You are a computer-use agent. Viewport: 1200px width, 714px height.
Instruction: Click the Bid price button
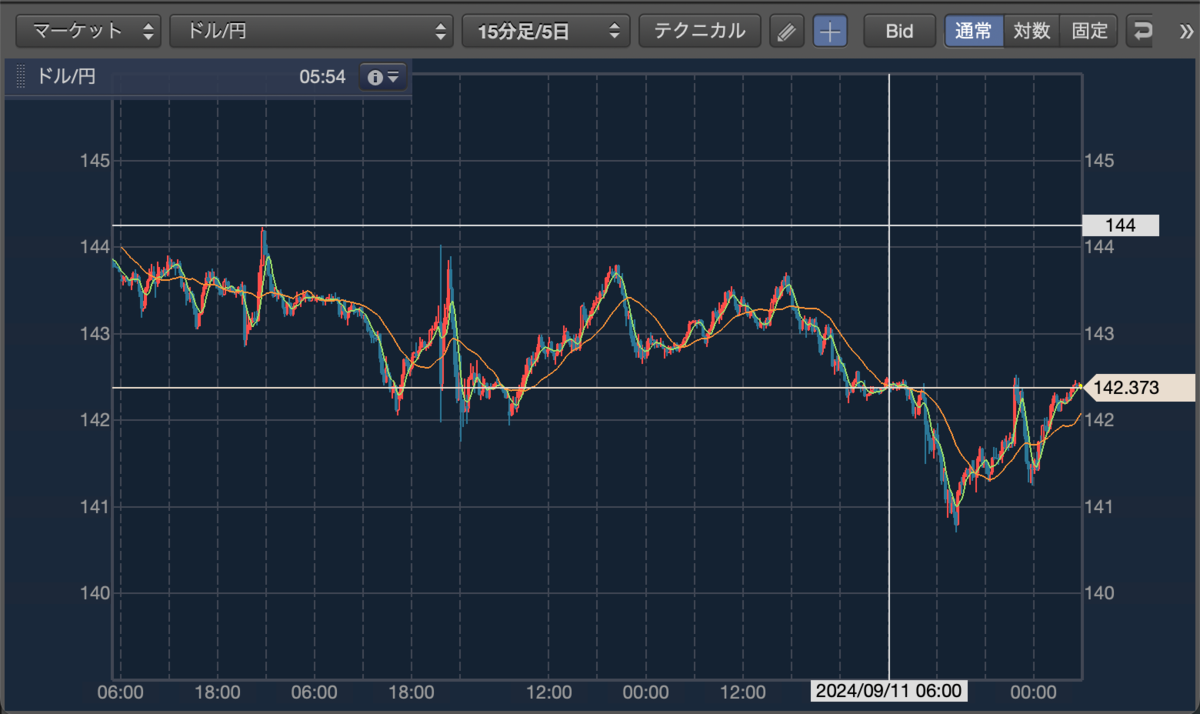[900, 31]
